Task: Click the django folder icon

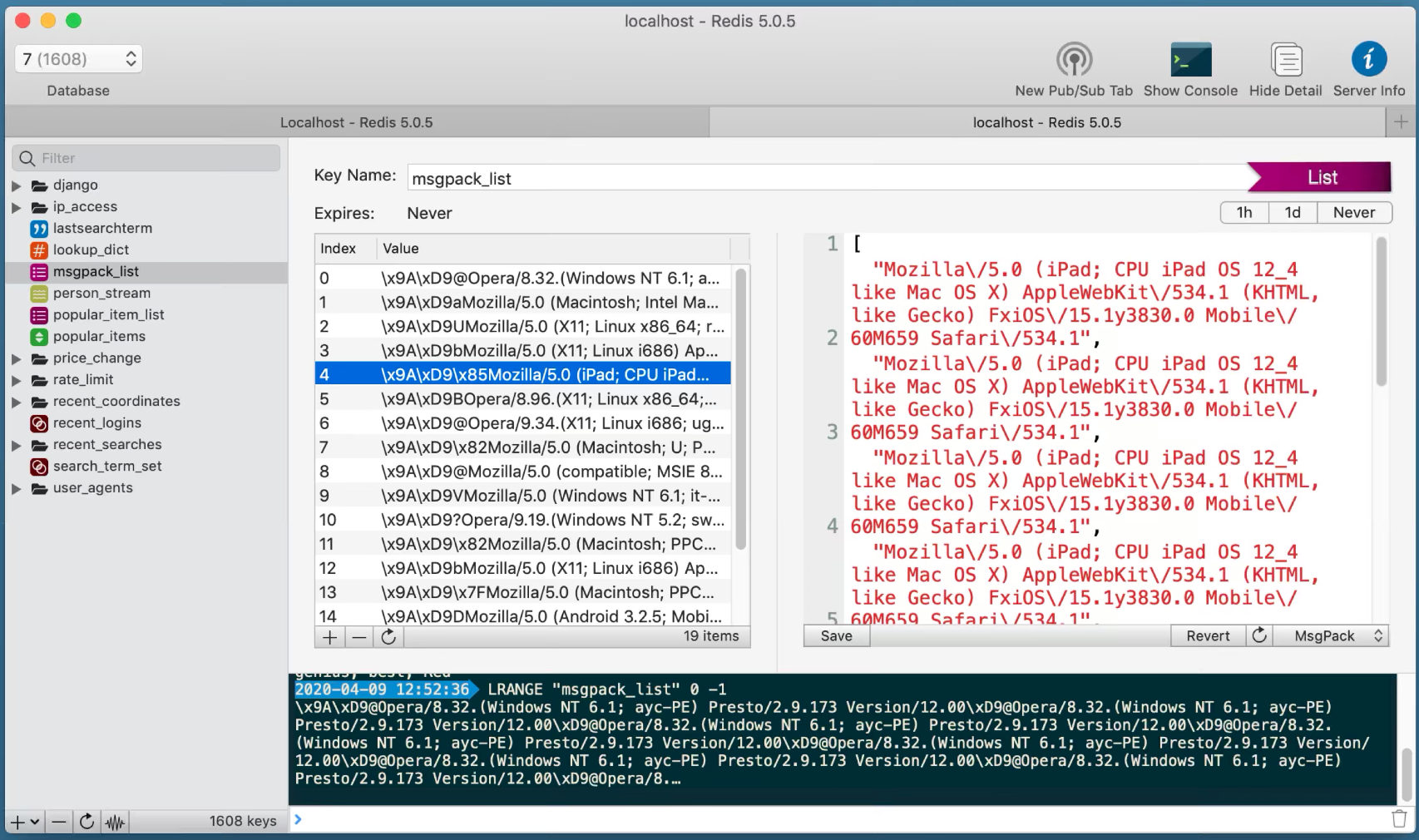Action: pos(39,185)
